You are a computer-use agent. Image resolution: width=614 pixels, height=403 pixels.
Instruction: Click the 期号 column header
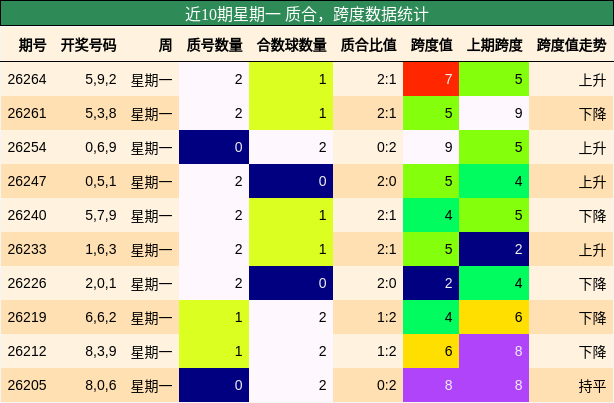33,45
